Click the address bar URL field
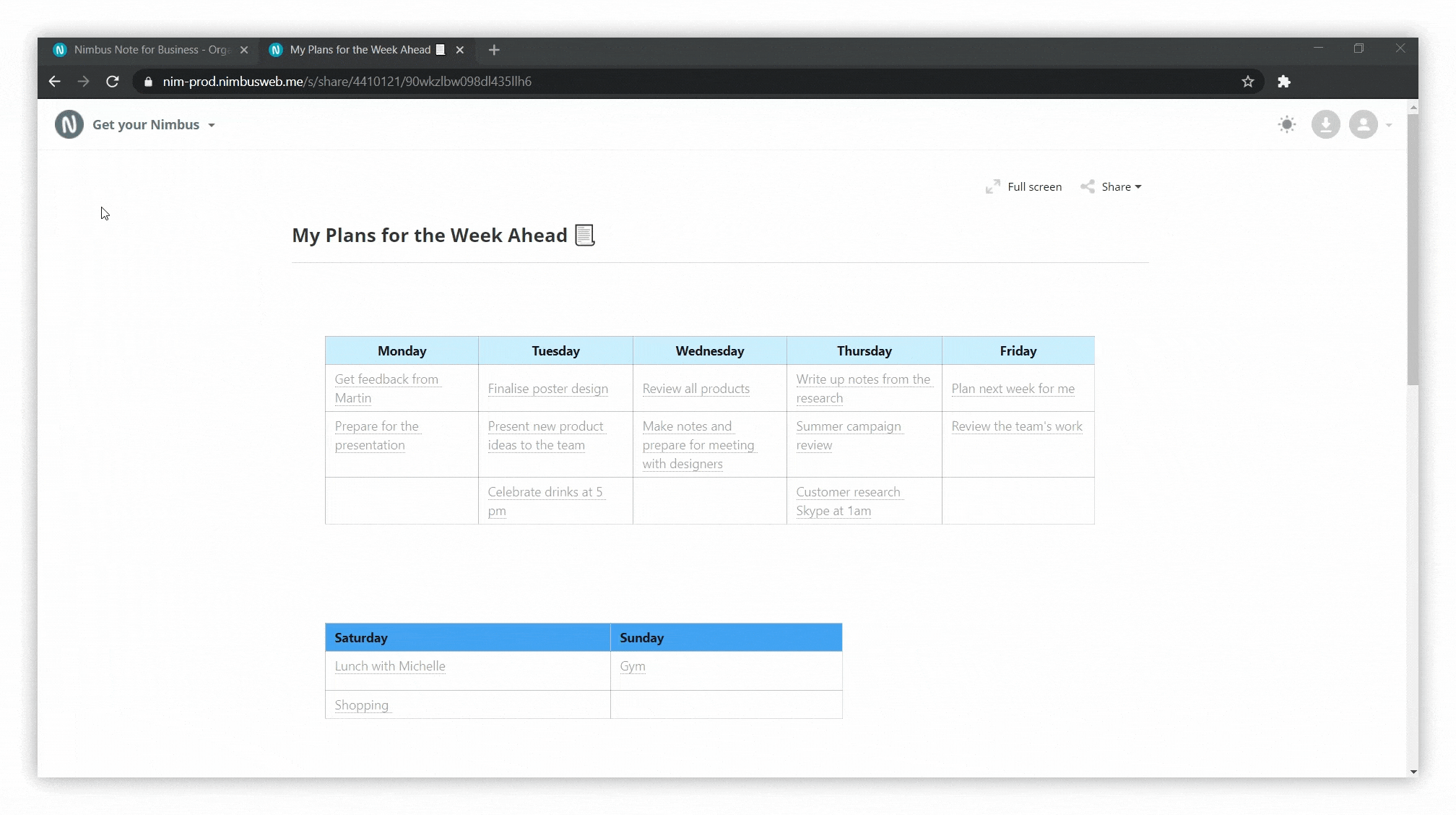Viewport: 1456px width, 815px height. coord(347,81)
